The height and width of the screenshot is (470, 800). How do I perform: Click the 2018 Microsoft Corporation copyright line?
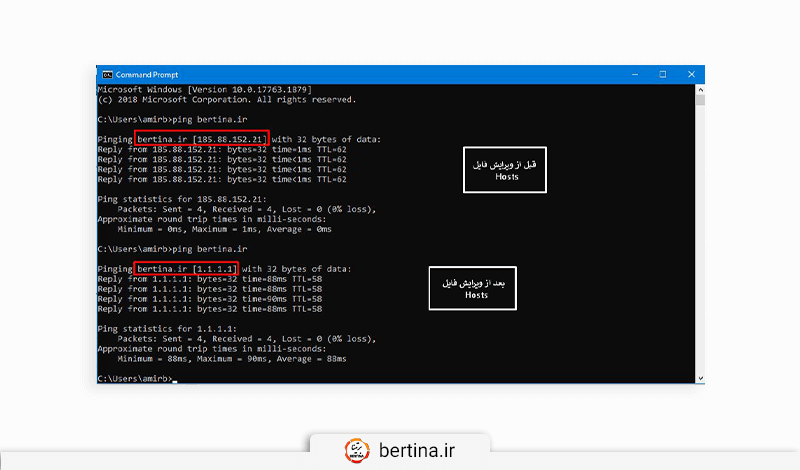coord(227,100)
